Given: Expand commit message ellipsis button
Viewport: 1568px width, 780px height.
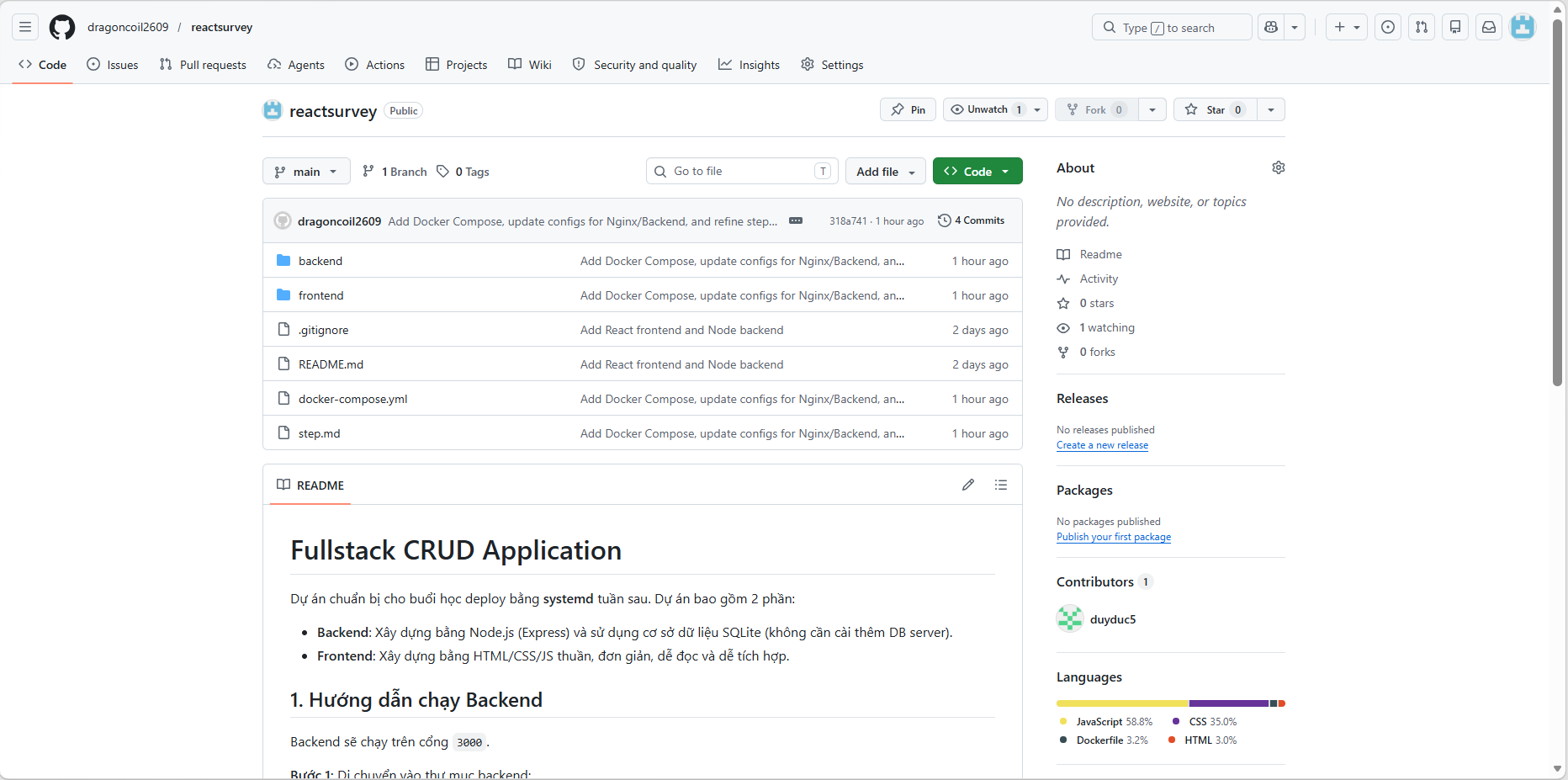Looking at the screenshot, I should click(x=796, y=220).
